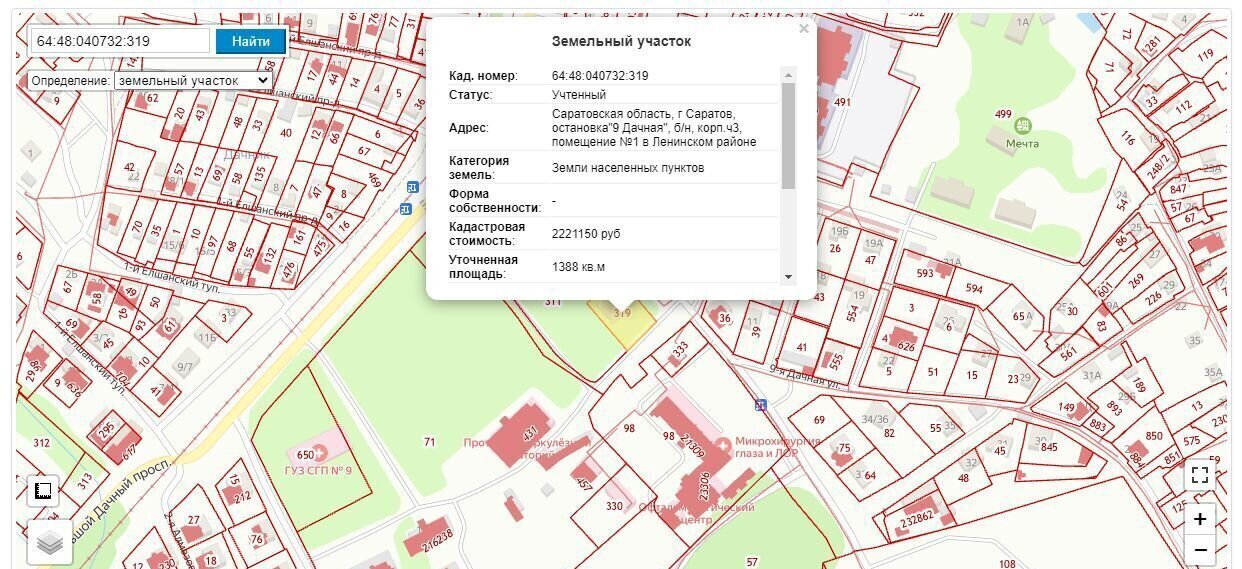
Task: Click parcel 626 building
Action: (907, 347)
